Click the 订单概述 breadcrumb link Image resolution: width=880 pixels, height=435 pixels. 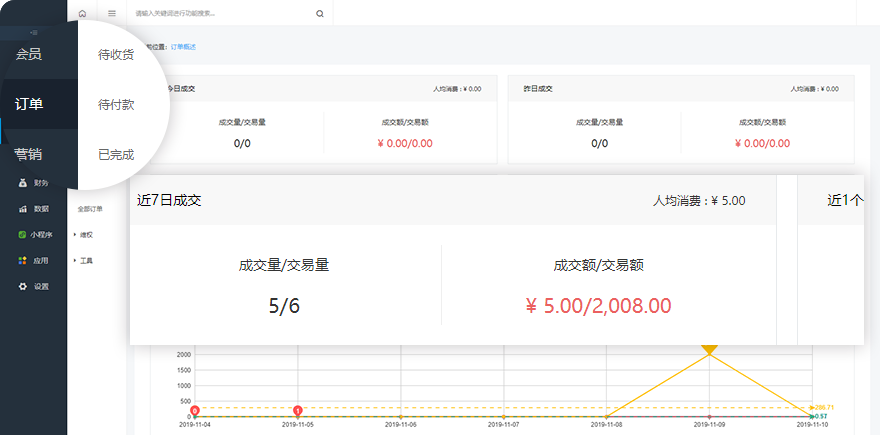click(184, 47)
